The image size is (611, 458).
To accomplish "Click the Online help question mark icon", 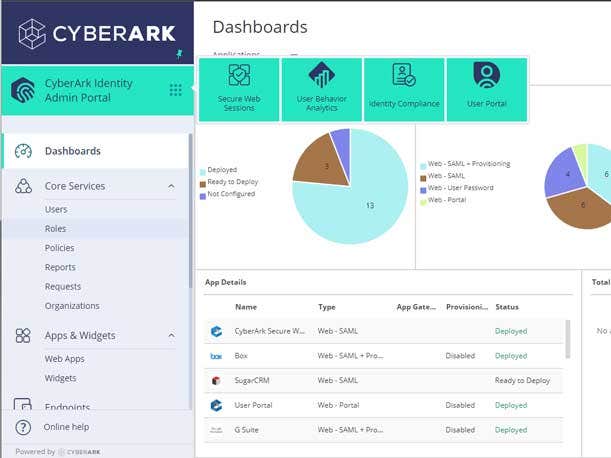I will (x=23, y=427).
